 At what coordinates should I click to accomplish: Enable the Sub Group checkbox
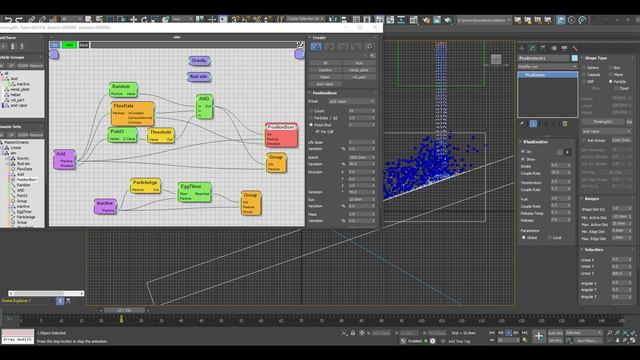584,140
